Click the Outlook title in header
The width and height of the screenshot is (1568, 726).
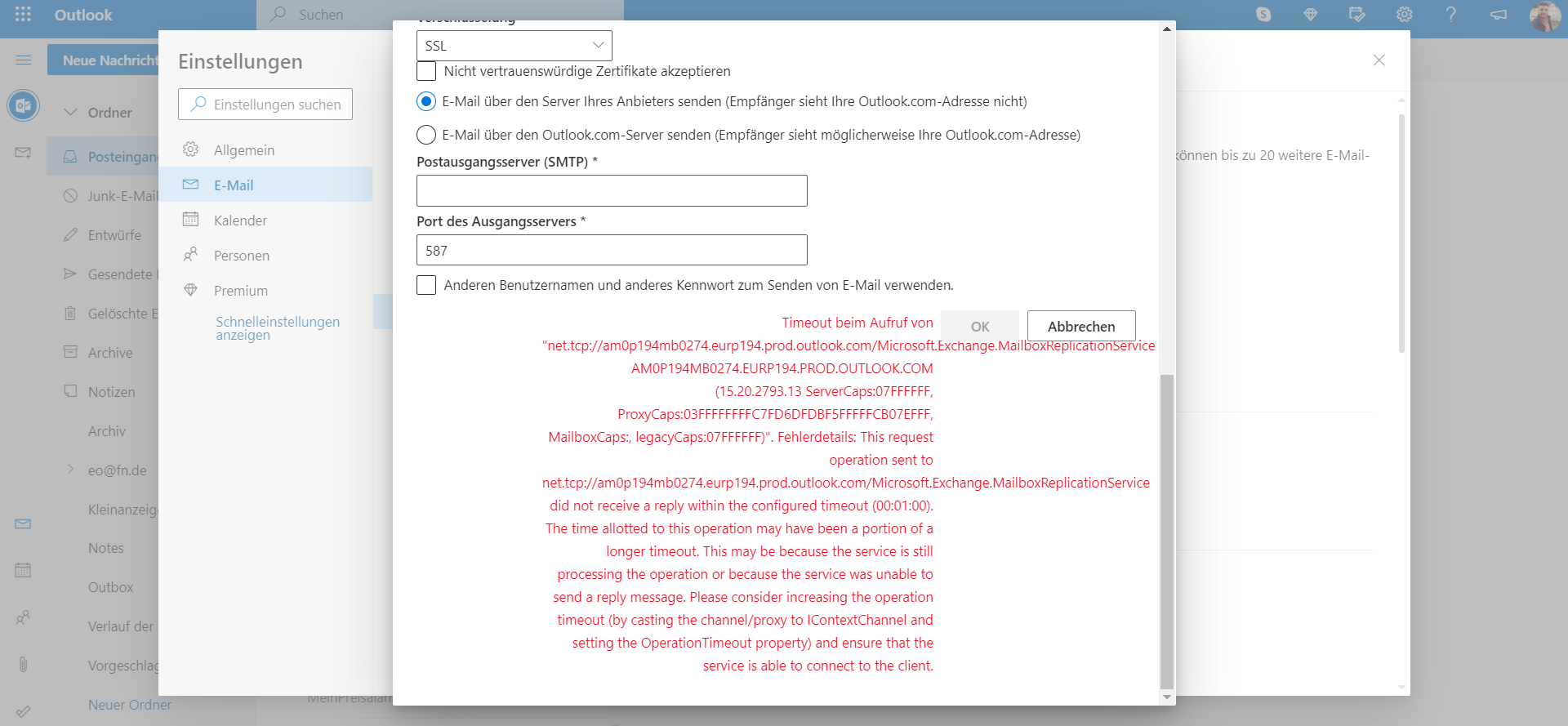point(83,15)
